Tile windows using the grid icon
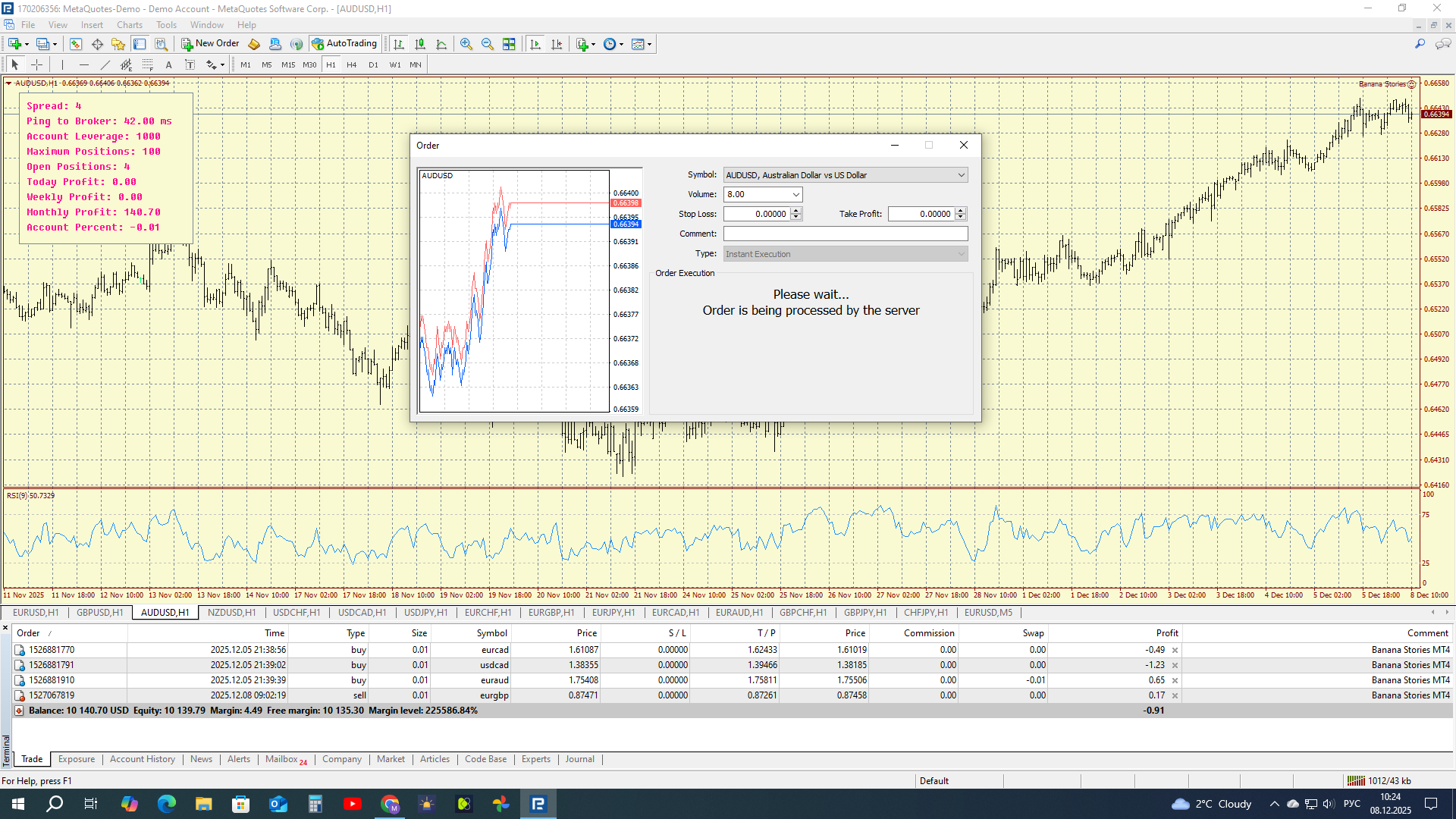The image size is (1456, 819). tap(509, 44)
